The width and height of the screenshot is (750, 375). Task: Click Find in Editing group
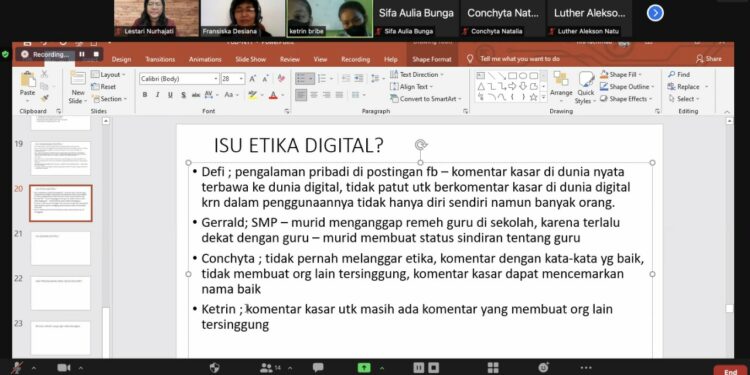tap(679, 75)
